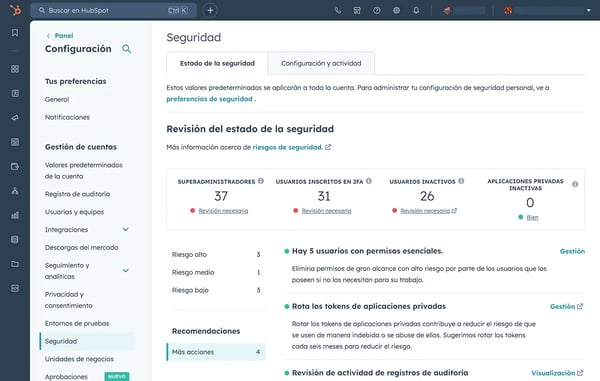Open the bottom left rail icon below folder

point(15,288)
